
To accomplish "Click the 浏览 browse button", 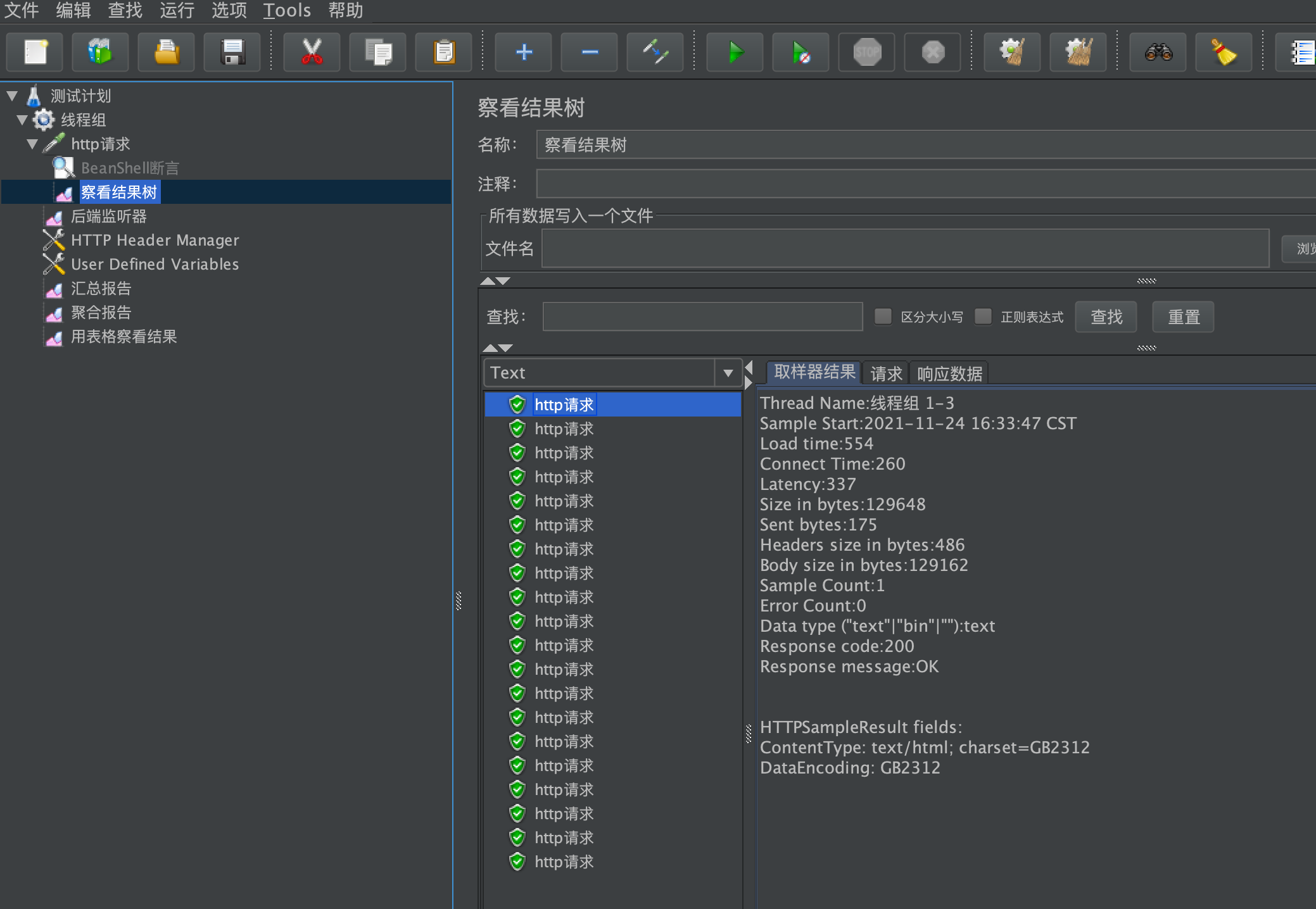I will coord(1299,248).
